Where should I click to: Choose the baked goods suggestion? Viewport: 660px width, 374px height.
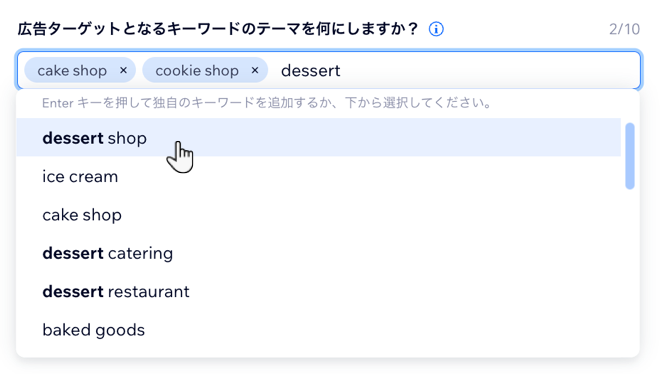(x=318, y=330)
